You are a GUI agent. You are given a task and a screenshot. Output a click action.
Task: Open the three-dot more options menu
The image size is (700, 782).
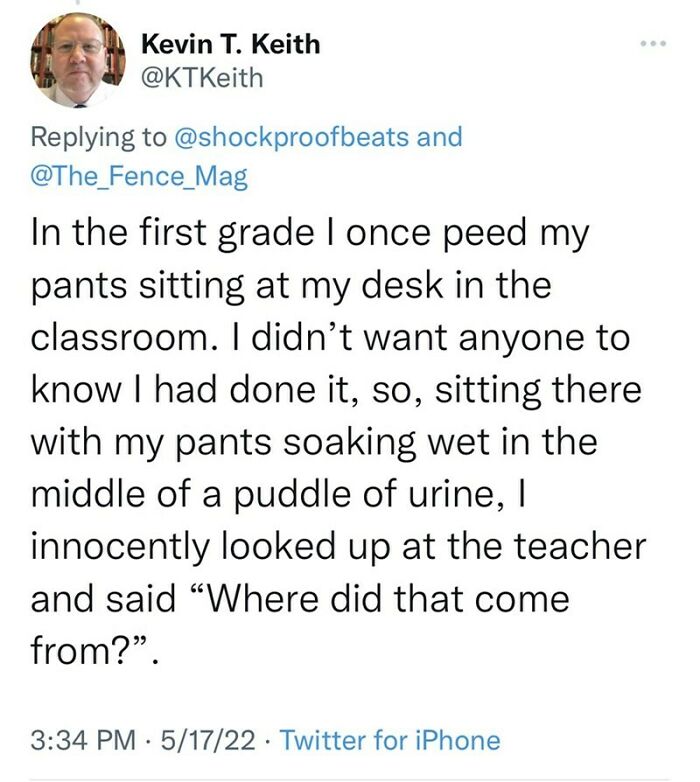point(653,45)
